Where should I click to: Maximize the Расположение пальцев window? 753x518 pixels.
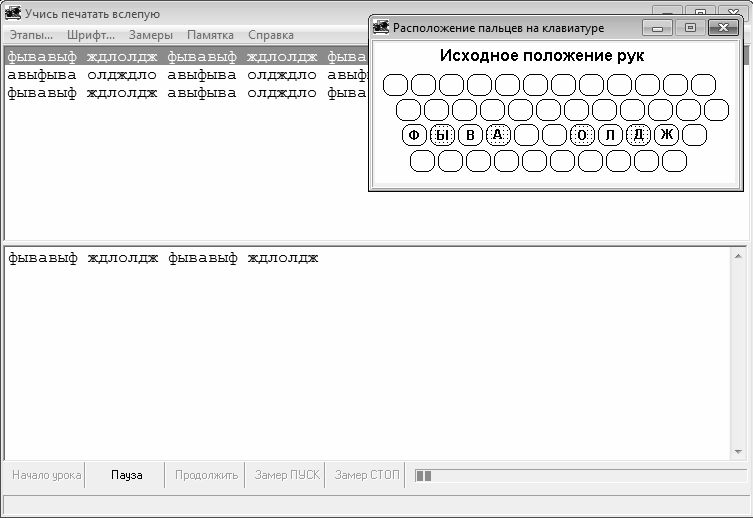pos(690,28)
